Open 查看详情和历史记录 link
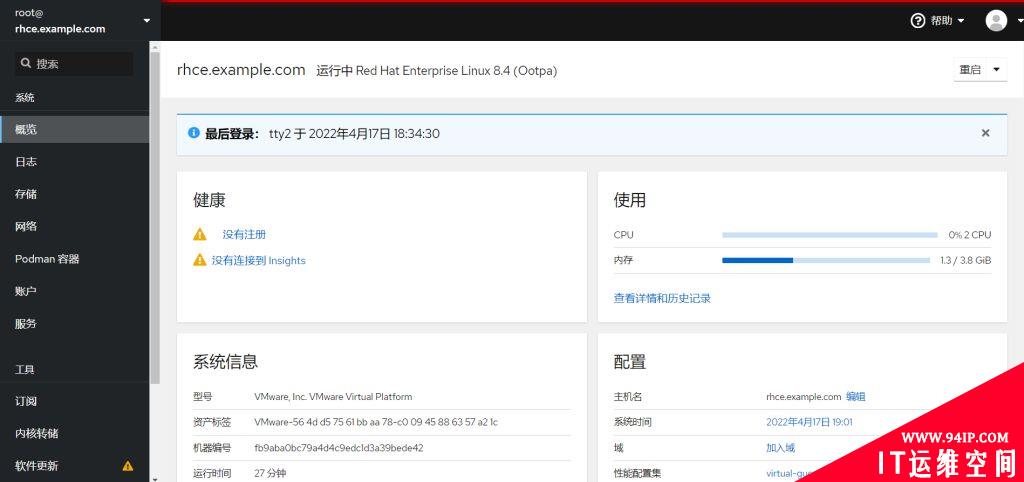1024x482 pixels. (662, 298)
